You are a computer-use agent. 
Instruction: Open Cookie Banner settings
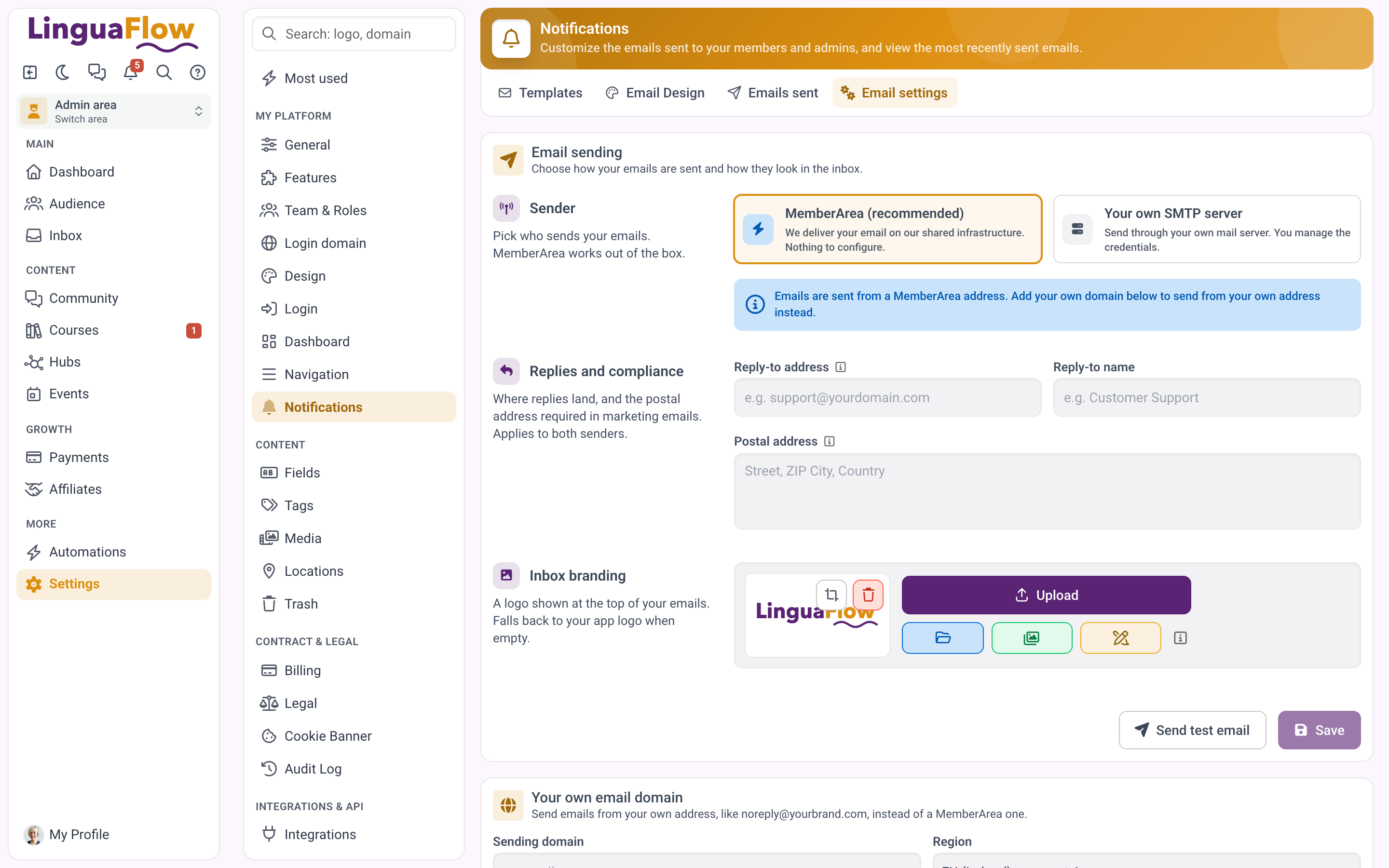point(354,736)
